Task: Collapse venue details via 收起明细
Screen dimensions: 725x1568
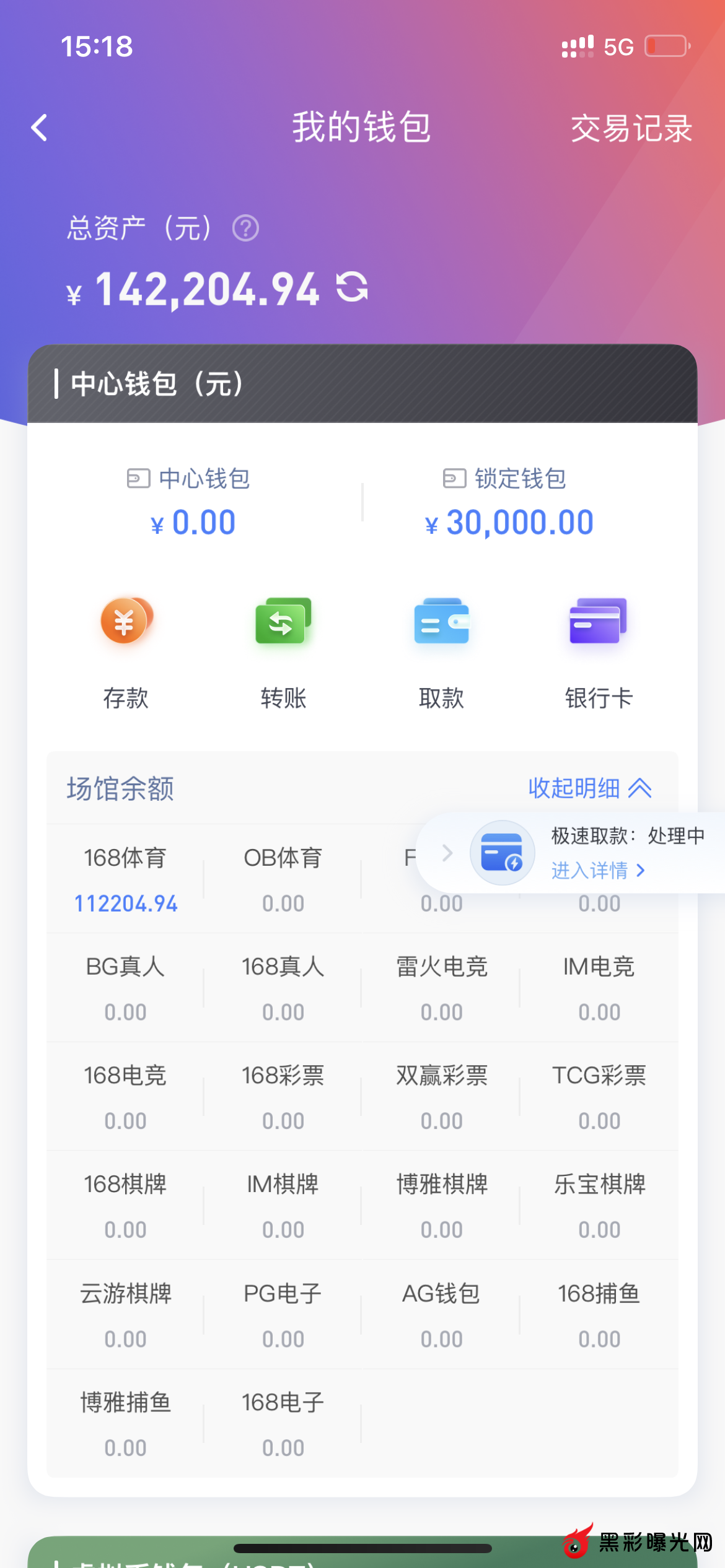Action: click(589, 788)
